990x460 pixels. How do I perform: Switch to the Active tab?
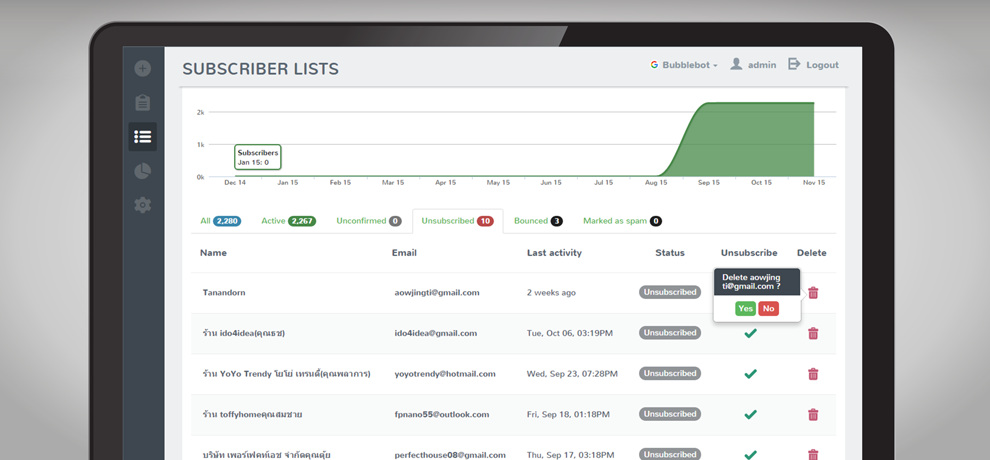click(x=289, y=221)
